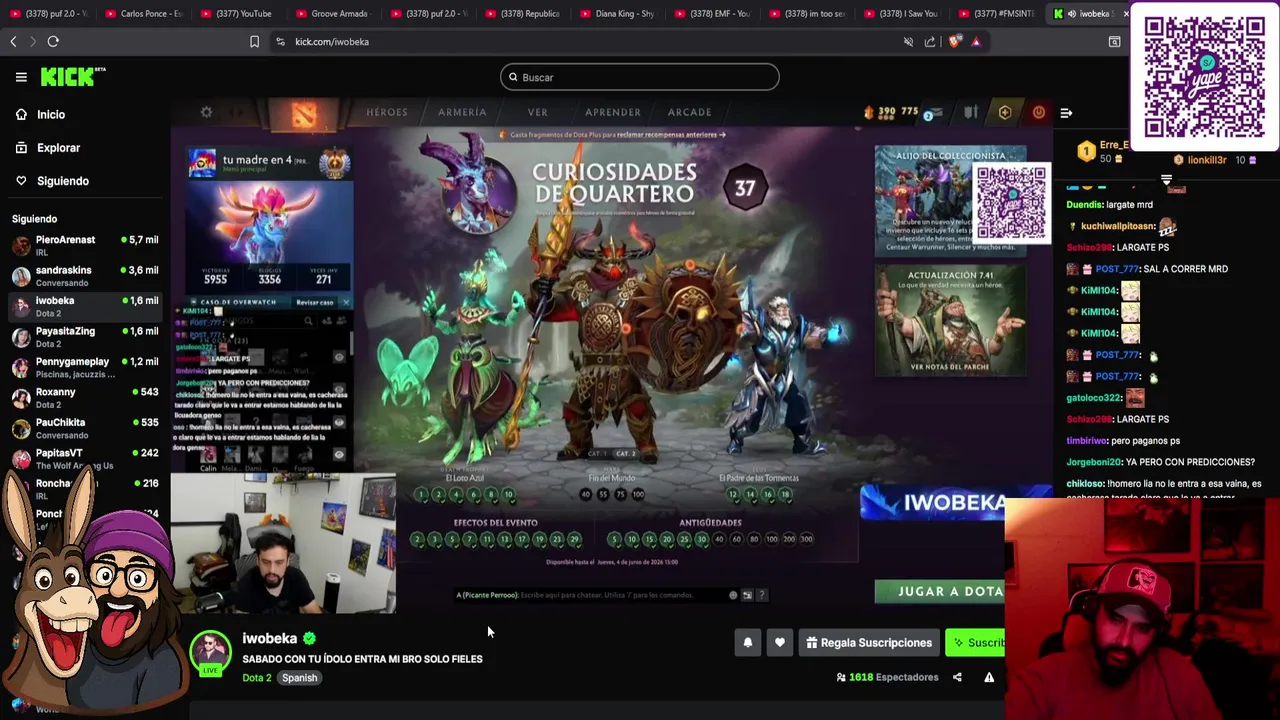Click the KICK logo
This screenshot has width=1280, height=720.
coord(72,77)
